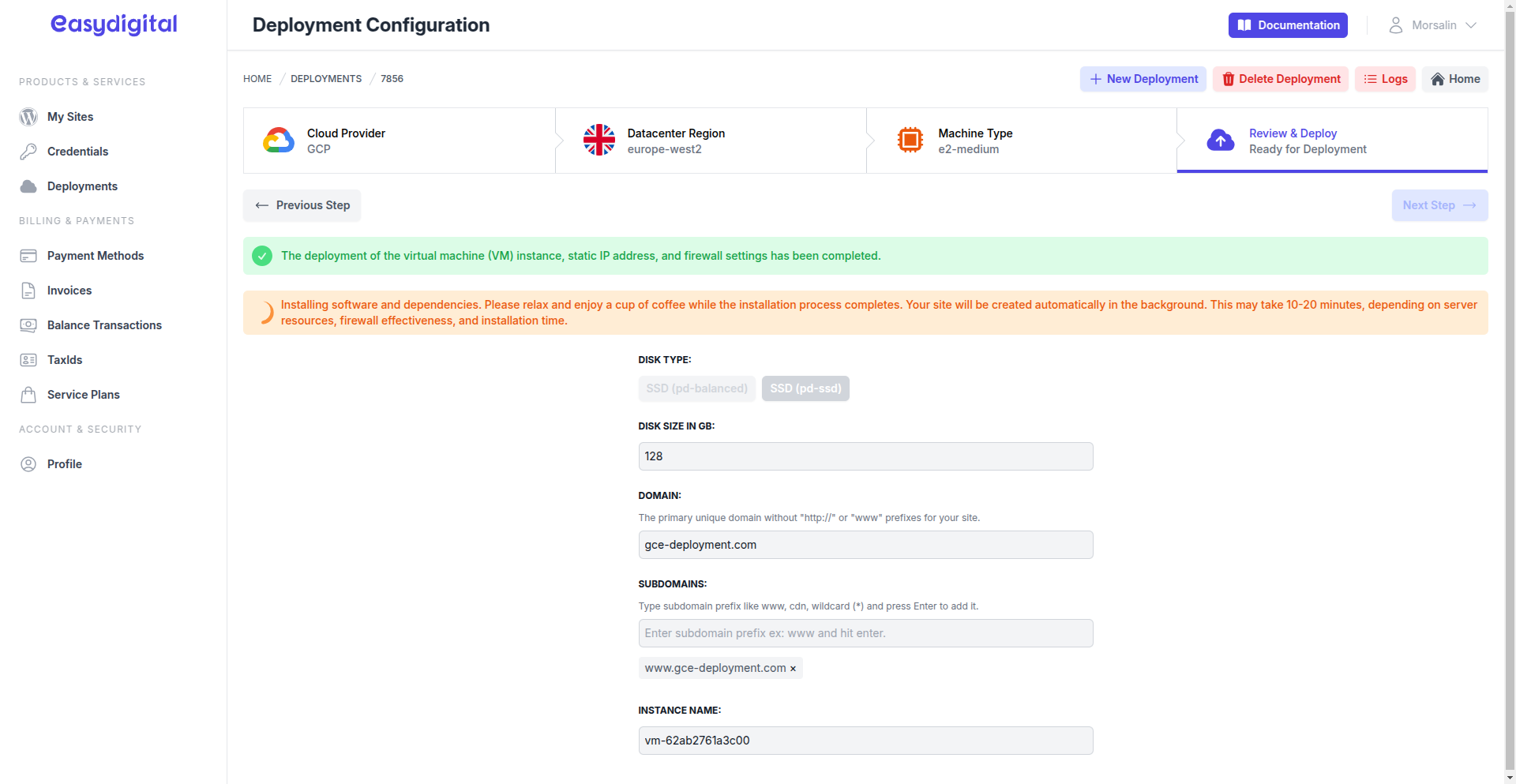Click the key icon next to Credentials
The image size is (1516, 784).
tap(28, 152)
